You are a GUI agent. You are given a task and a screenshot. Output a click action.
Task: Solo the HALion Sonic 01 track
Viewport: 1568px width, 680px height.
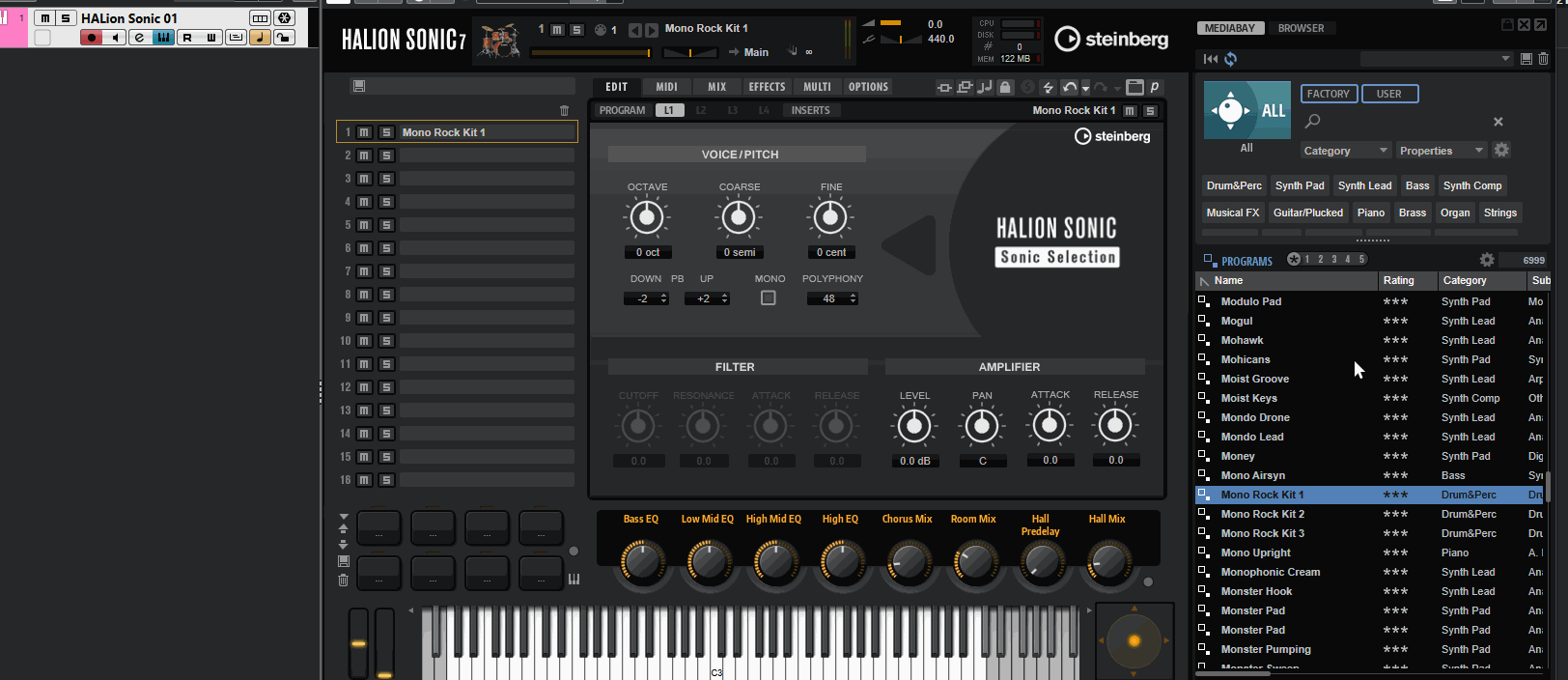(66, 18)
